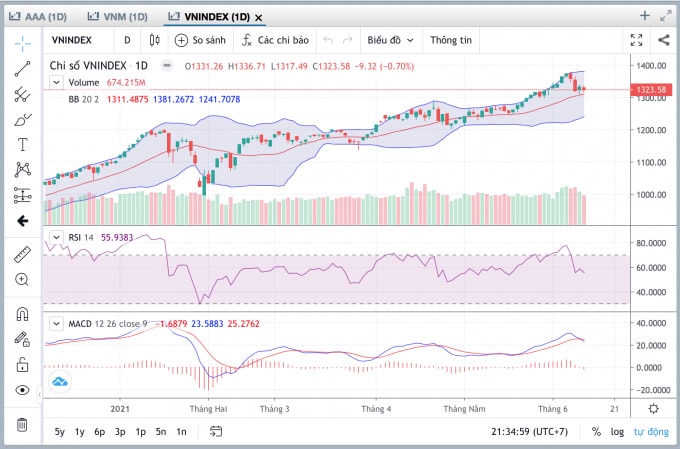Select the Text annotation tool

click(23, 144)
